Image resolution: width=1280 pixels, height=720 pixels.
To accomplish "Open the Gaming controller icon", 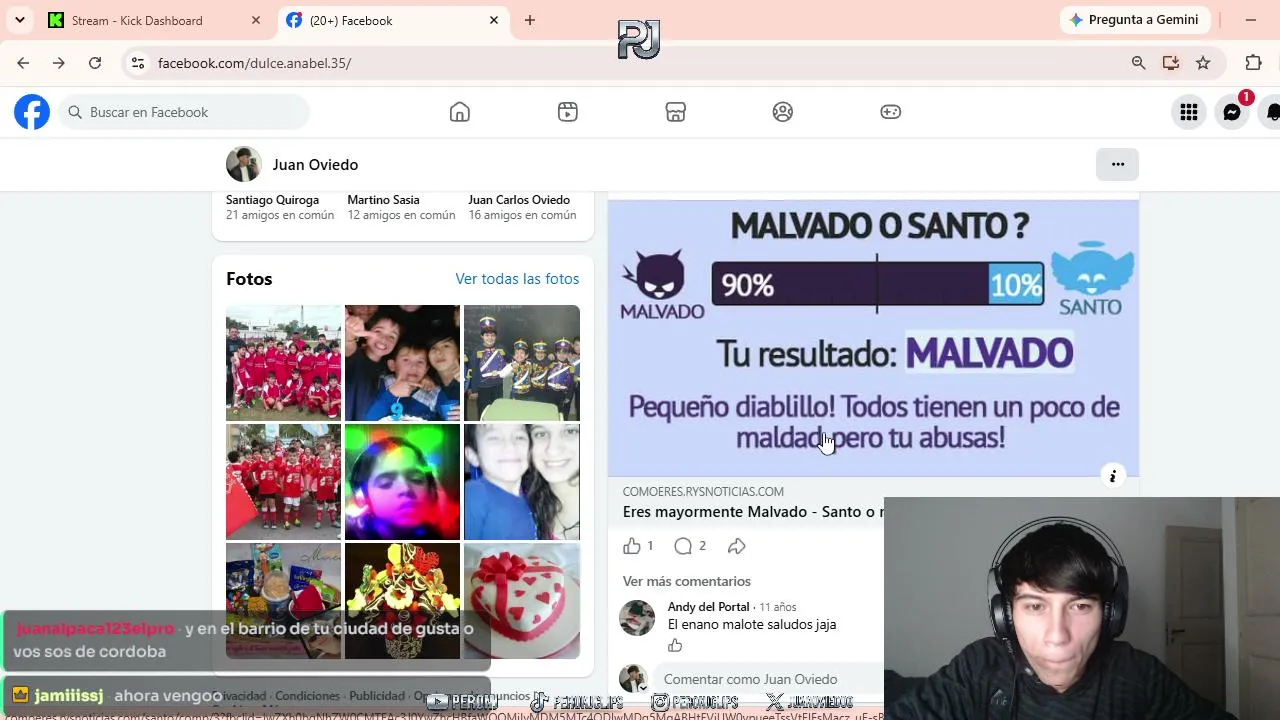I will pyautogui.click(x=891, y=112).
